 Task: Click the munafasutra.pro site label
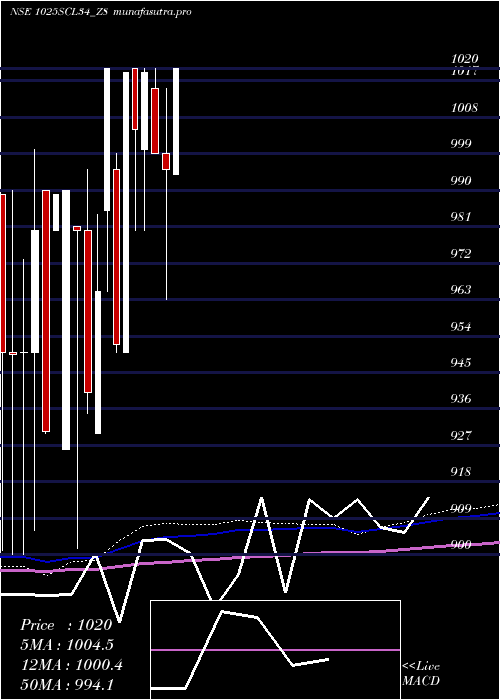(x=153, y=12)
